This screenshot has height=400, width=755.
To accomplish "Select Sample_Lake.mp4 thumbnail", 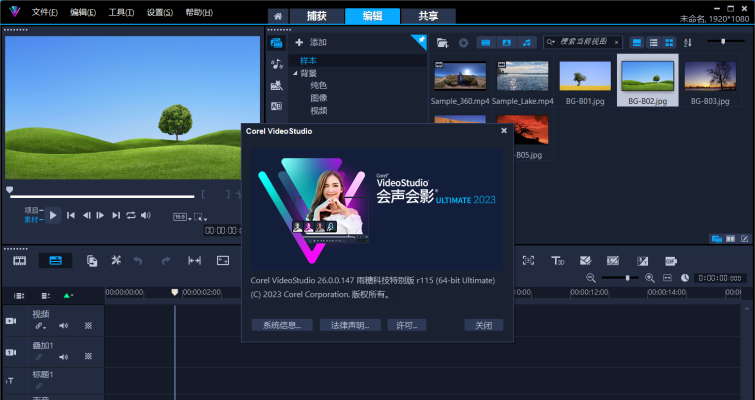I will tap(522, 76).
